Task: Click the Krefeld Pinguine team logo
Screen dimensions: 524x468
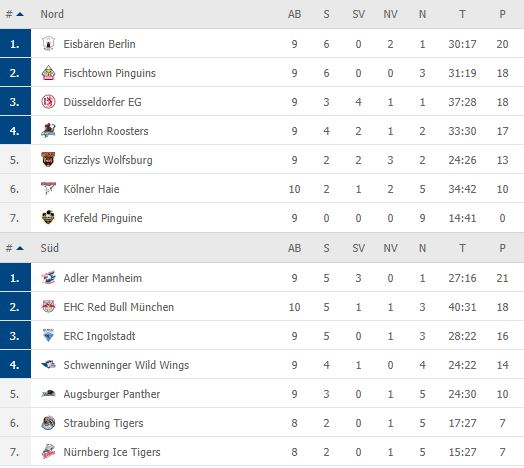Action: (x=48, y=218)
